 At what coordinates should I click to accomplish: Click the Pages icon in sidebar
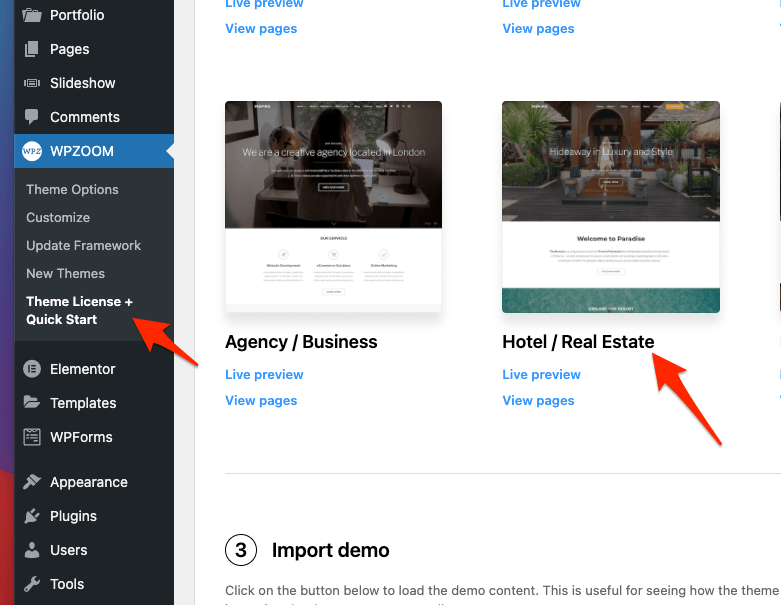click(32, 49)
